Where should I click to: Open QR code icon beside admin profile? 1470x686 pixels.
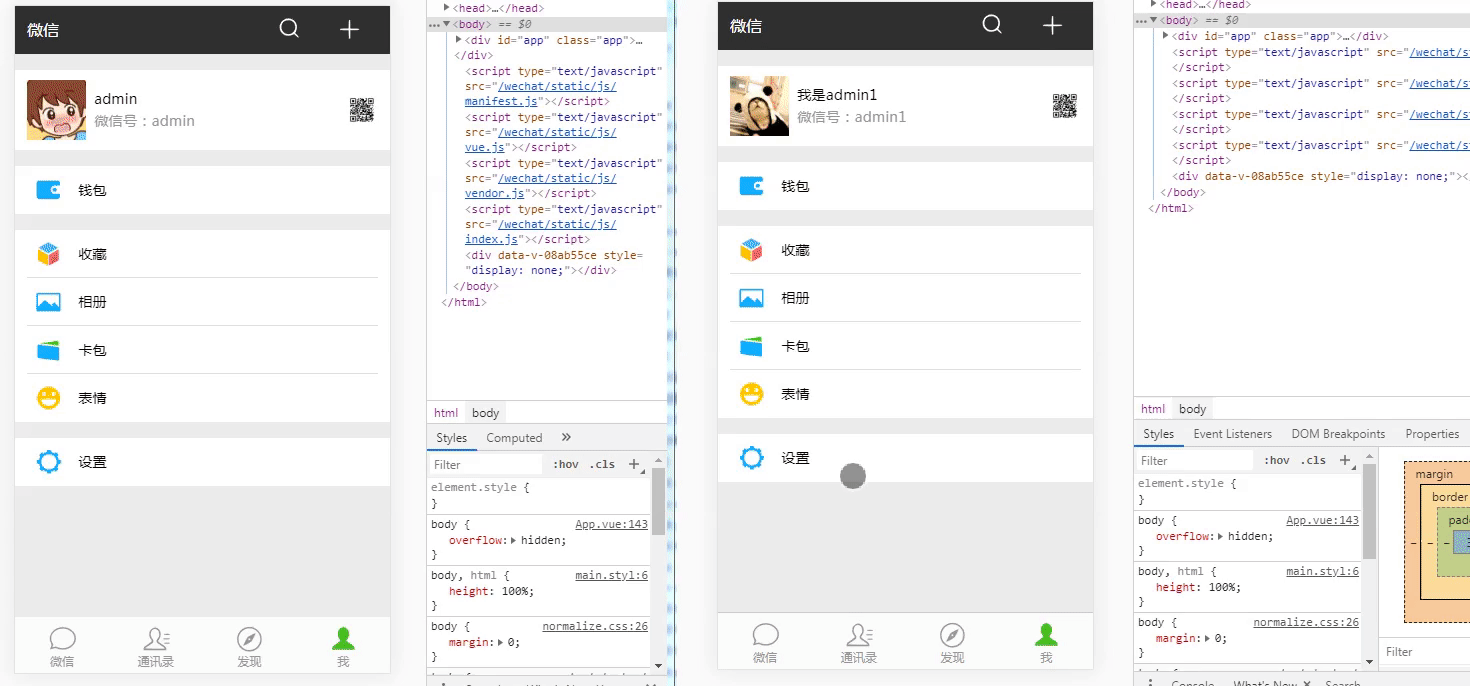[x=362, y=110]
